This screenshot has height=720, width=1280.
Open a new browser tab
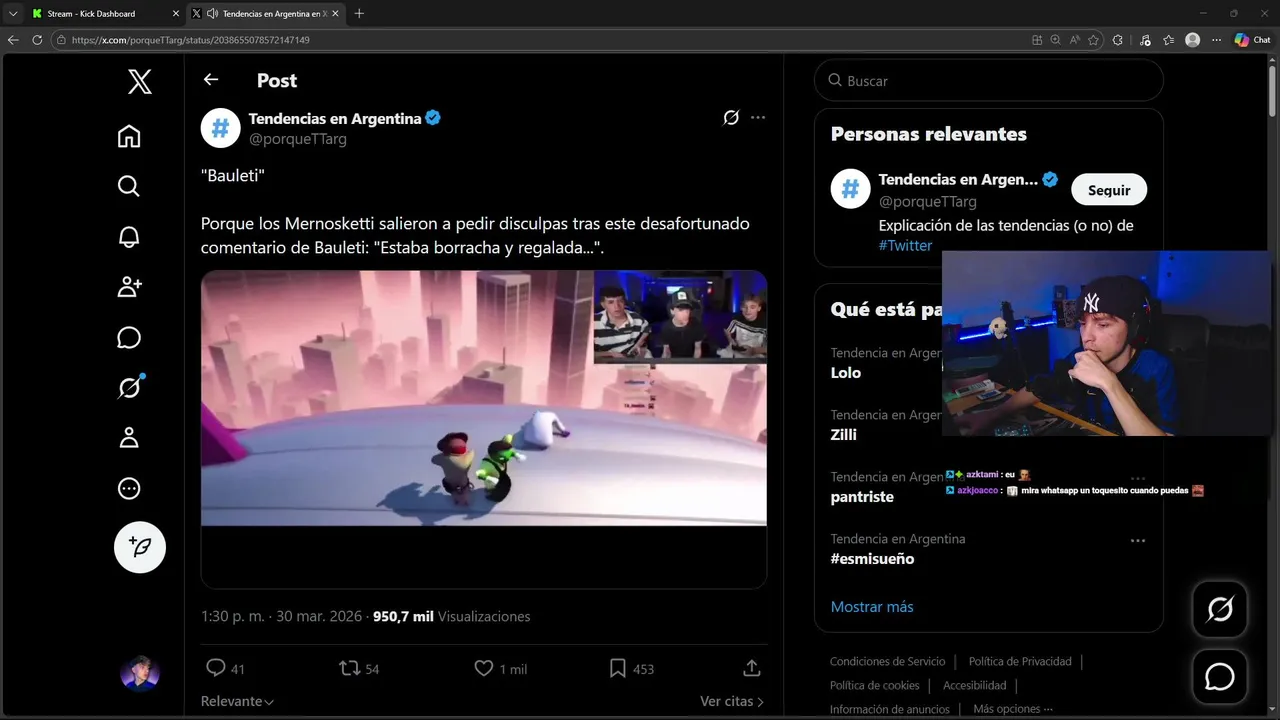[x=359, y=13]
